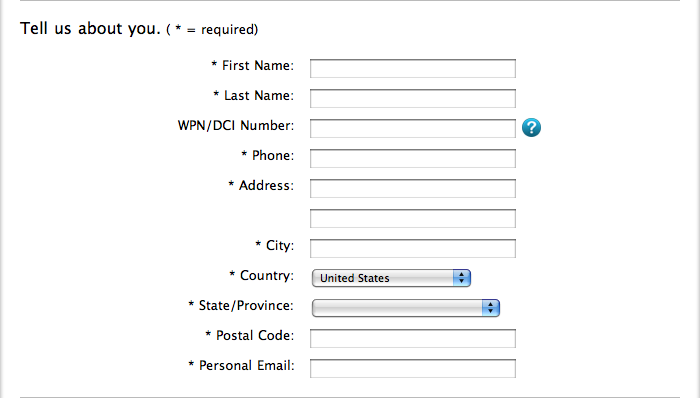
Task: Focus the first Address line field
Action: 413,188
